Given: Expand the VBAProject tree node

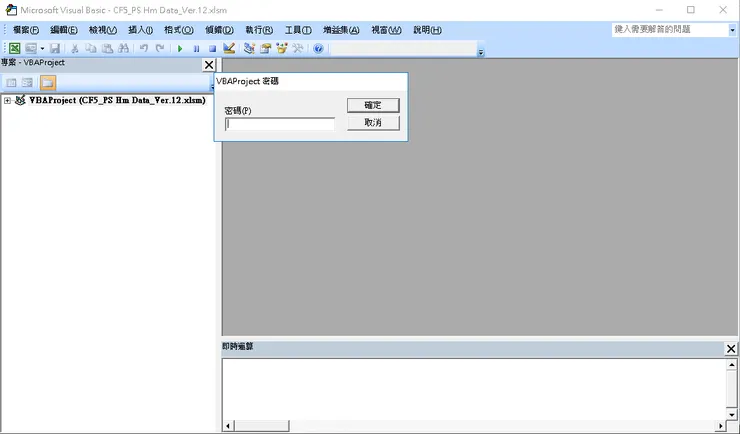Looking at the screenshot, I should pyautogui.click(x=7, y=100).
